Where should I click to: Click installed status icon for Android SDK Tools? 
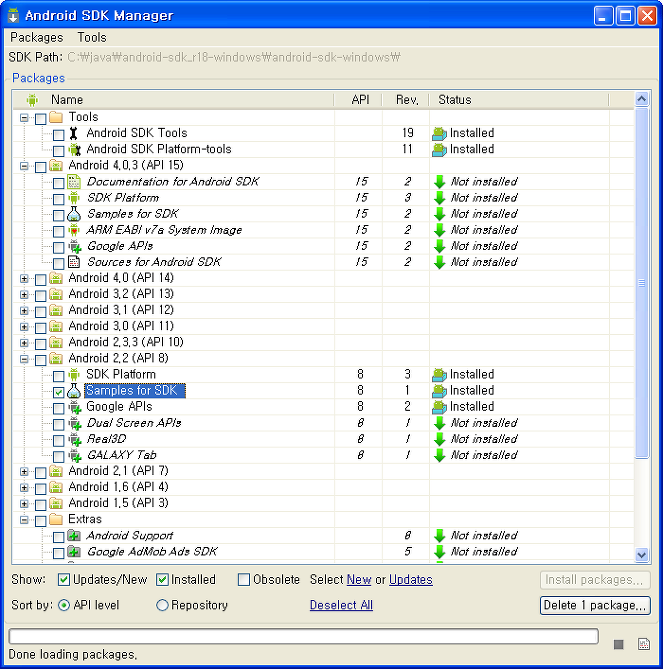[x=439, y=134]
